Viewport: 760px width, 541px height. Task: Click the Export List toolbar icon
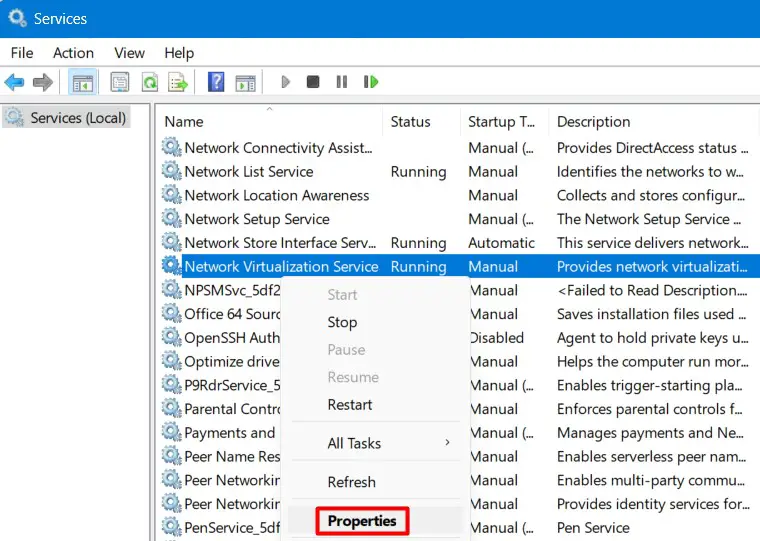(x=178, y=82)
